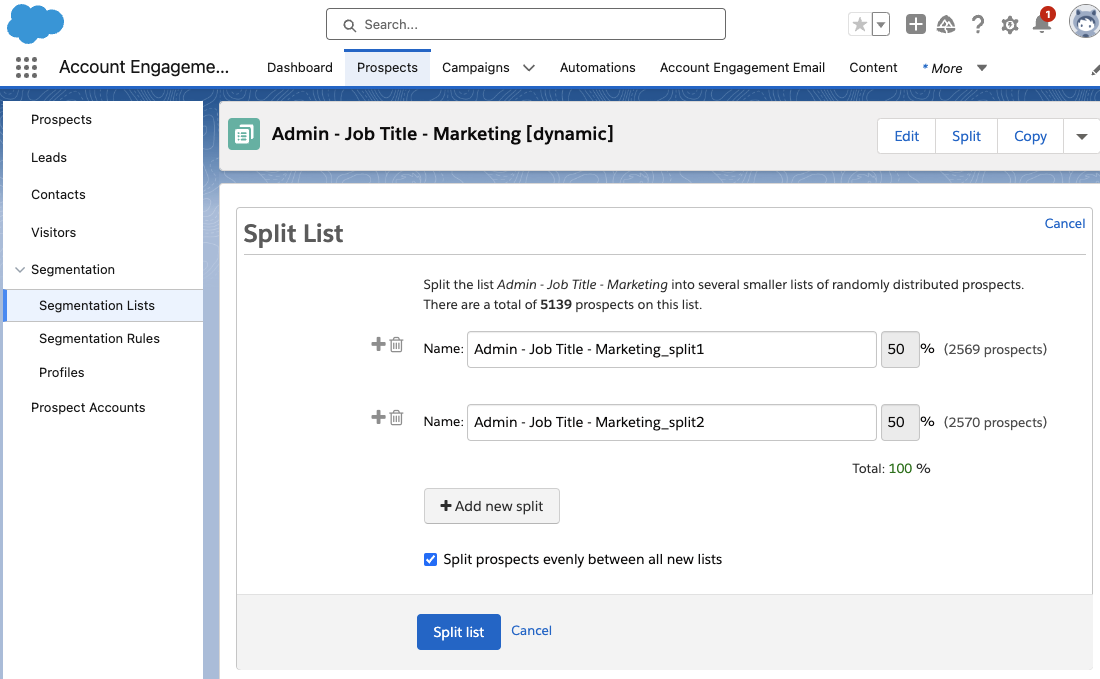Open Contacts in the sidebar
Viewport: 1100px width, 679px height.
click(58, 194)
